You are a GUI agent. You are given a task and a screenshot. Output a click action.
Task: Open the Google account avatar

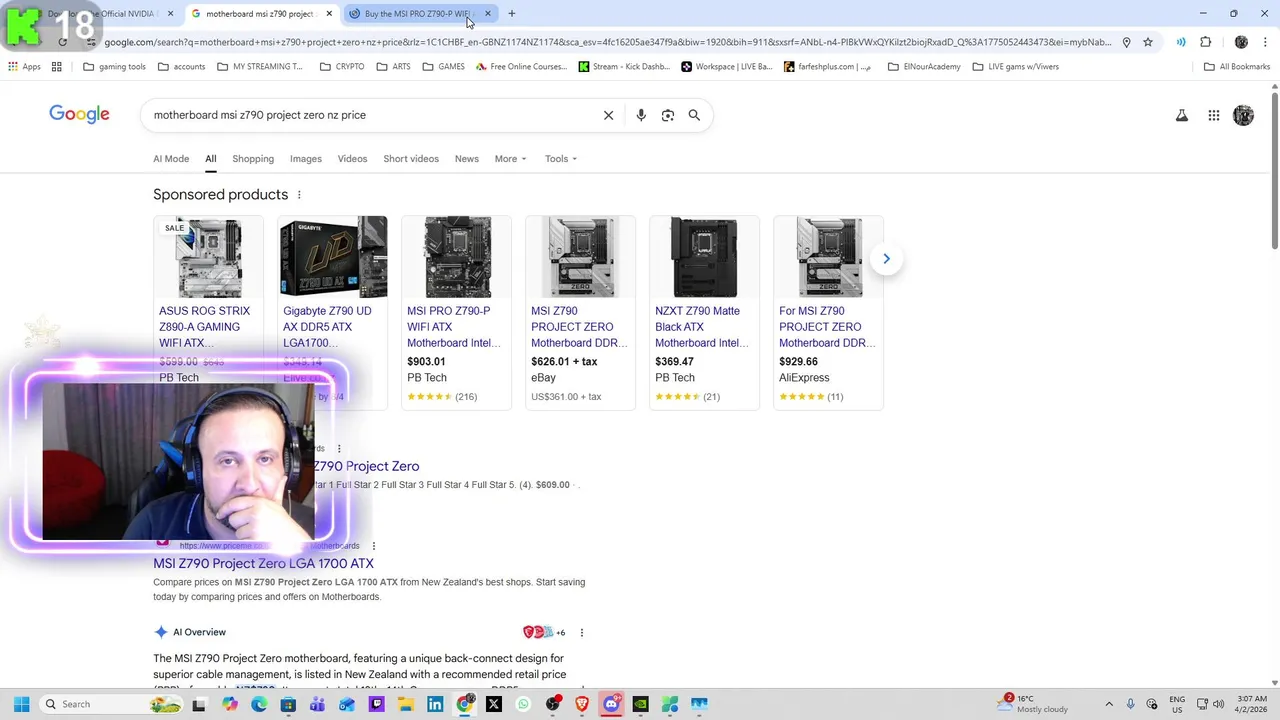point(1243,116)
